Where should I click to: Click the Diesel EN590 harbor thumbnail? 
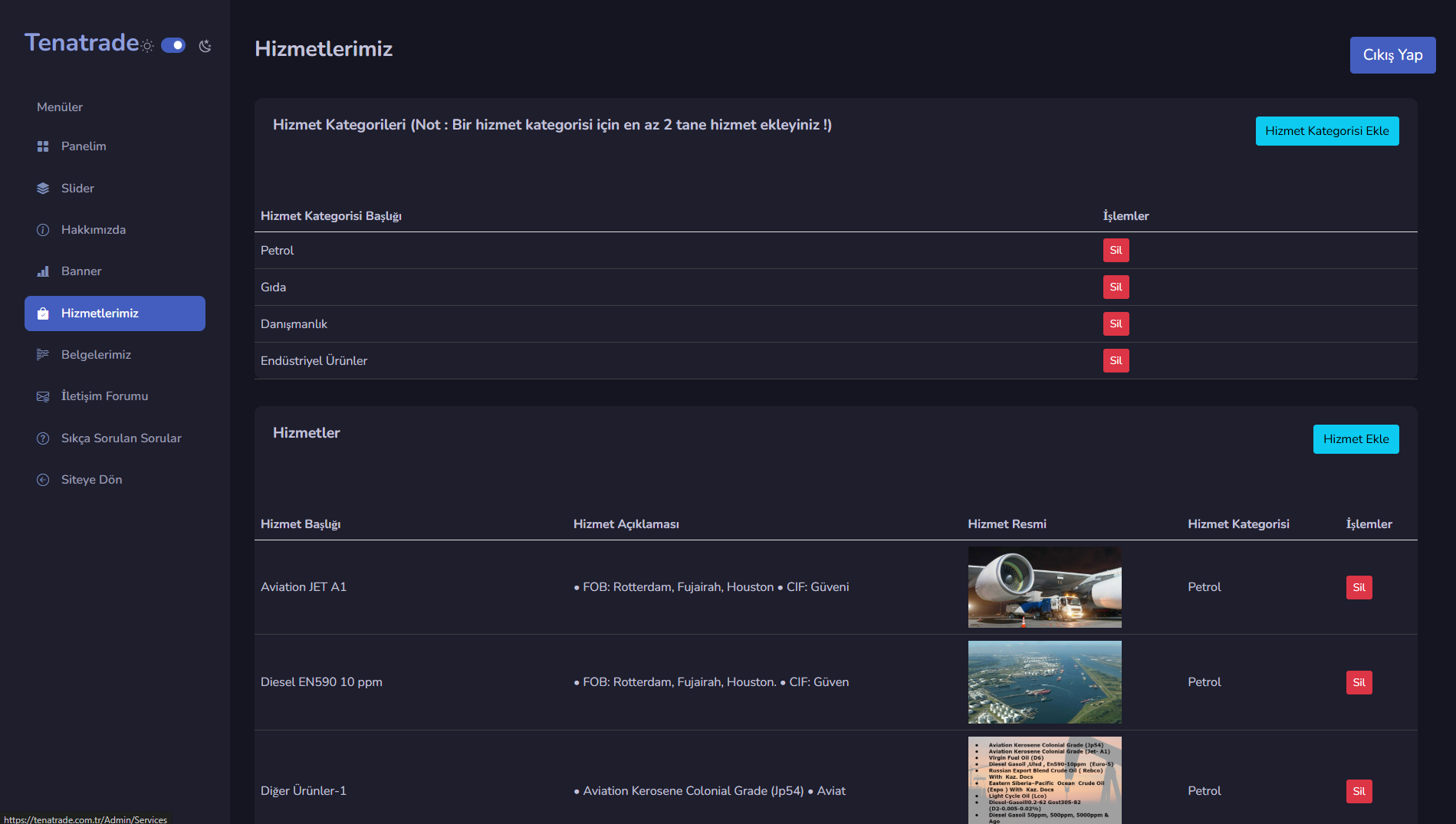pyautogui.click(x=1044, y=682)
